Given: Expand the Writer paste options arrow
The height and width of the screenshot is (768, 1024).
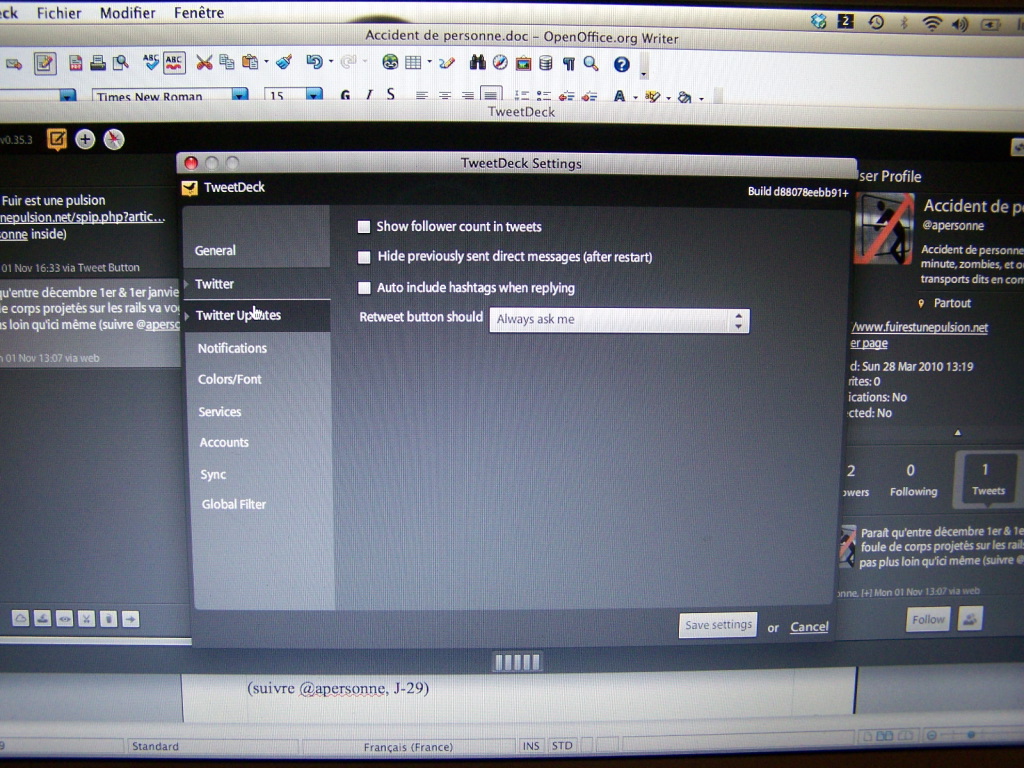Looking at the screenshot, I should pyautogui.click(x=266, y=62).
